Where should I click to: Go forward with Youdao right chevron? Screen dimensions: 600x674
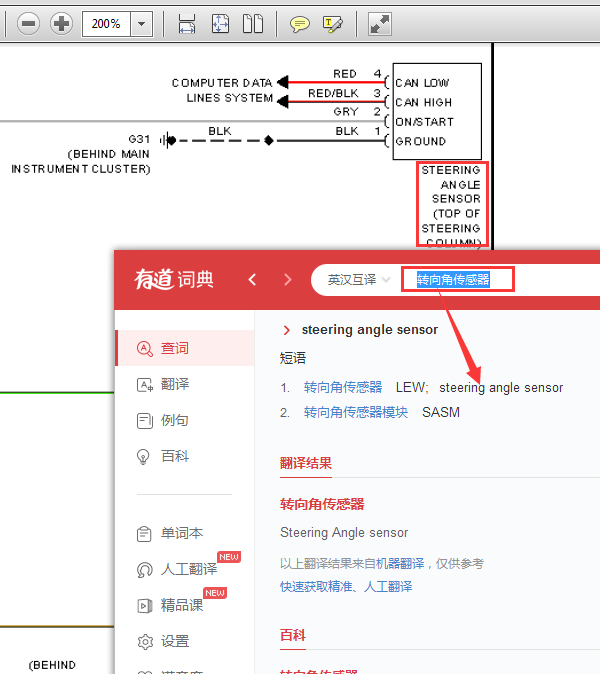pyautogui.click(x=288, y=280)
